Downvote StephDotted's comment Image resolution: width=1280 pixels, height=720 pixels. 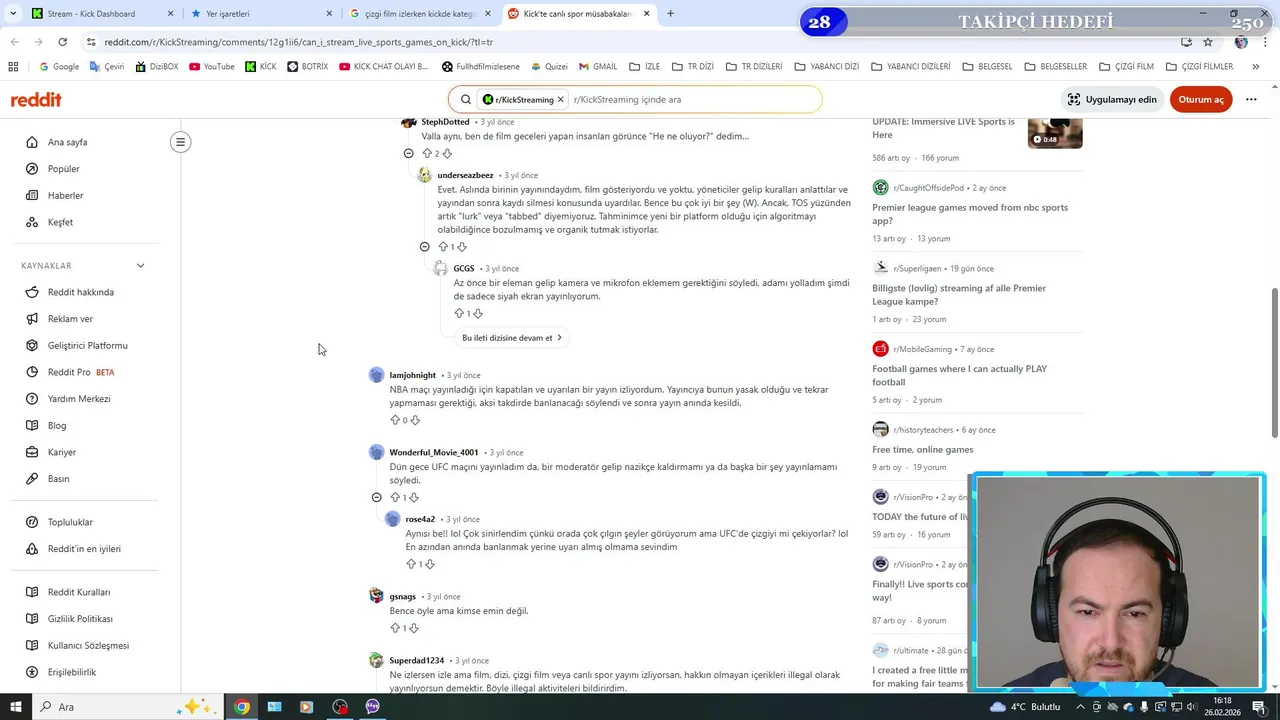pyautogui.click(x=447, y=153)
